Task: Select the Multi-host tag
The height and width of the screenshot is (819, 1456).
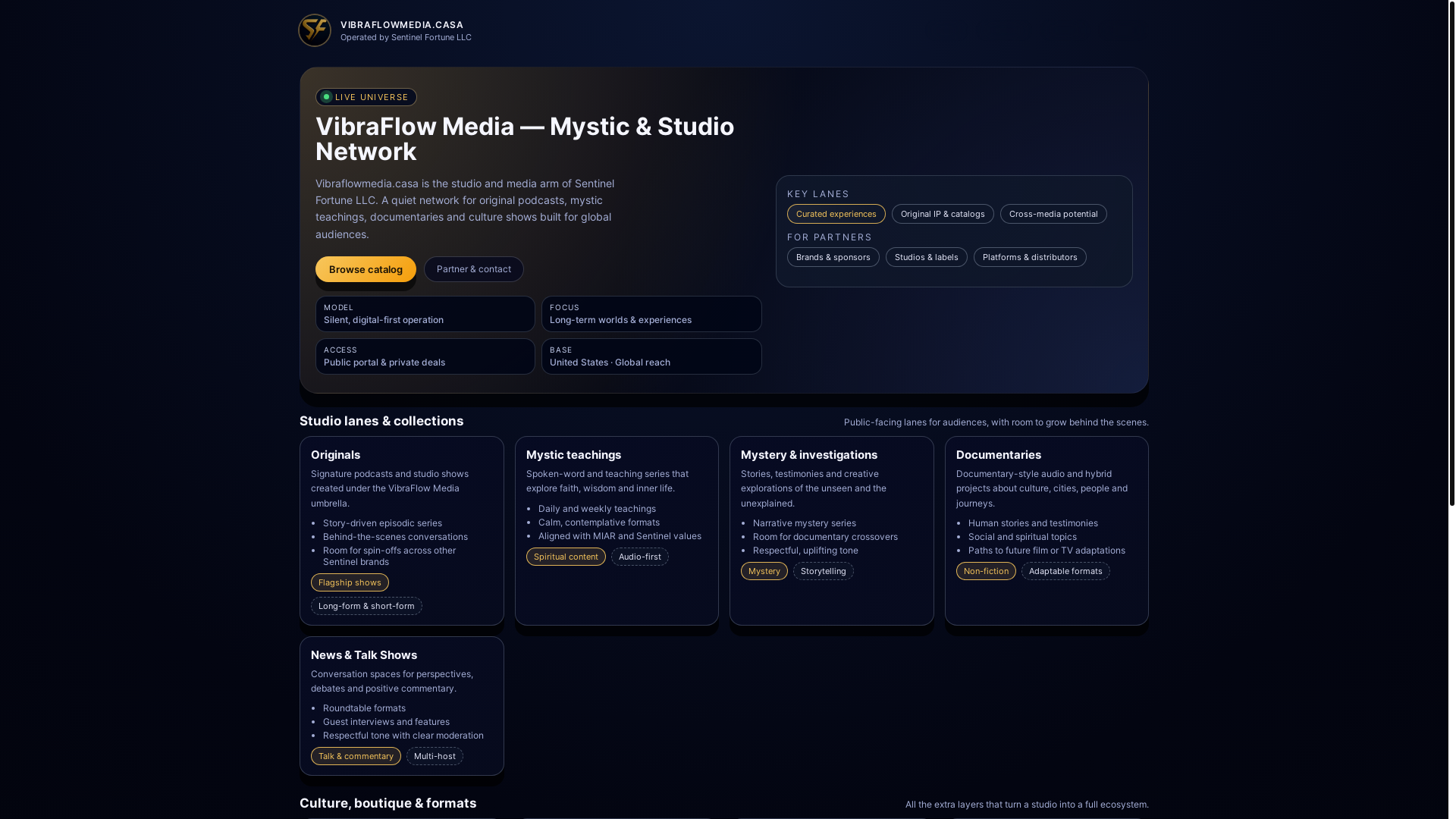Action: tap(435, 756)
